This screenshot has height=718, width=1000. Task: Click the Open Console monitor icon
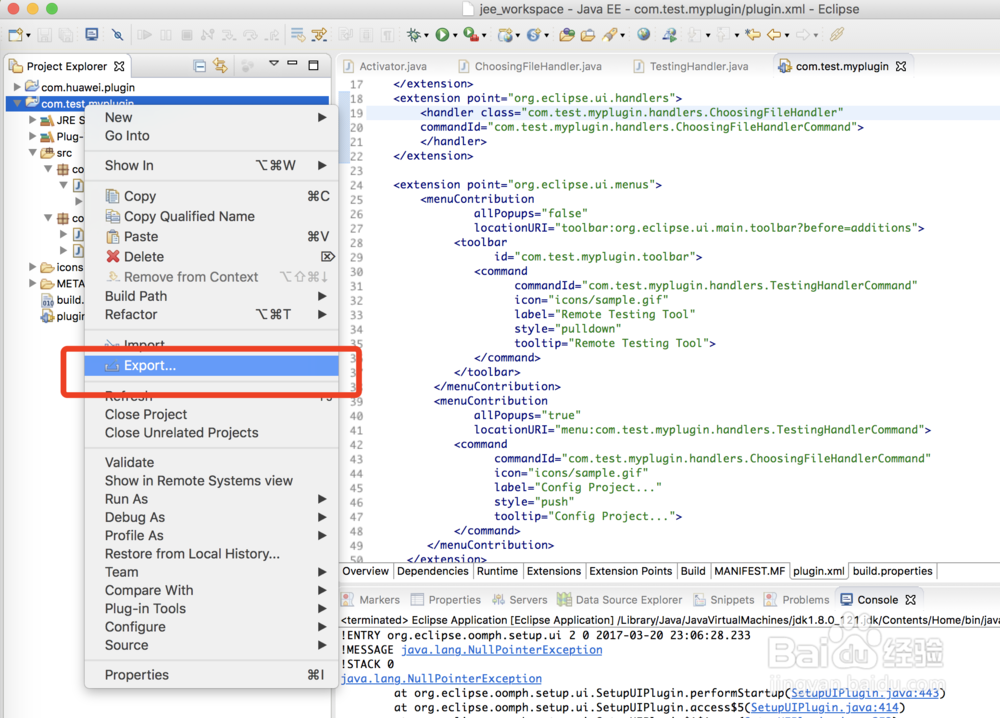92,34
